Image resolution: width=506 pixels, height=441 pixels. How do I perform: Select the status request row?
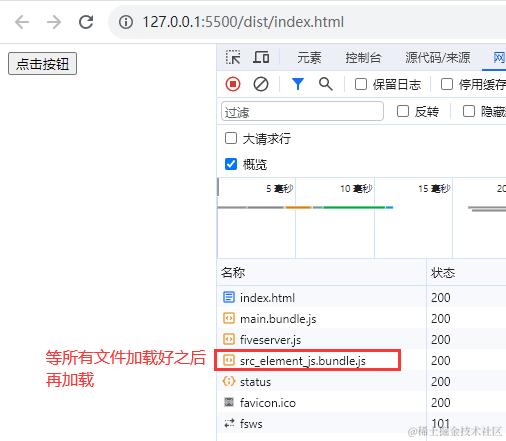click(362, 381)
